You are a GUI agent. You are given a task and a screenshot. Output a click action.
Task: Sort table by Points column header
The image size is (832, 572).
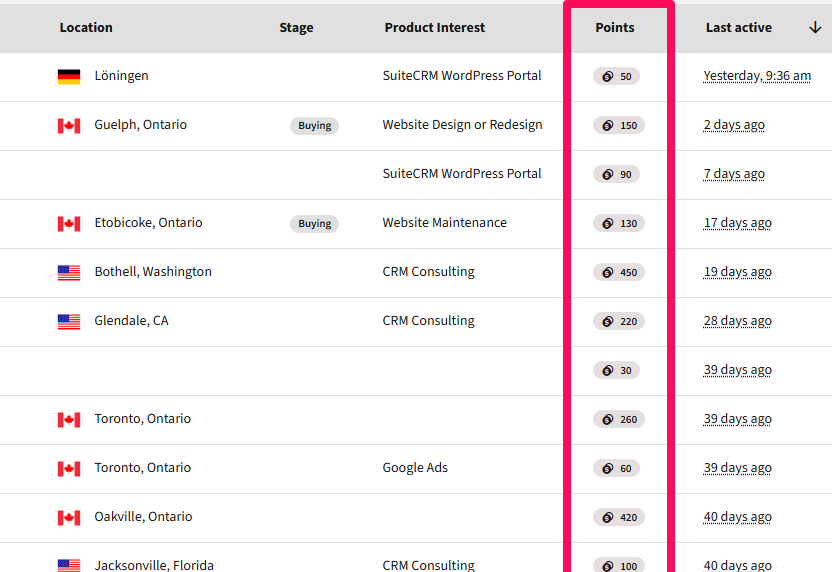coord(614,28)
